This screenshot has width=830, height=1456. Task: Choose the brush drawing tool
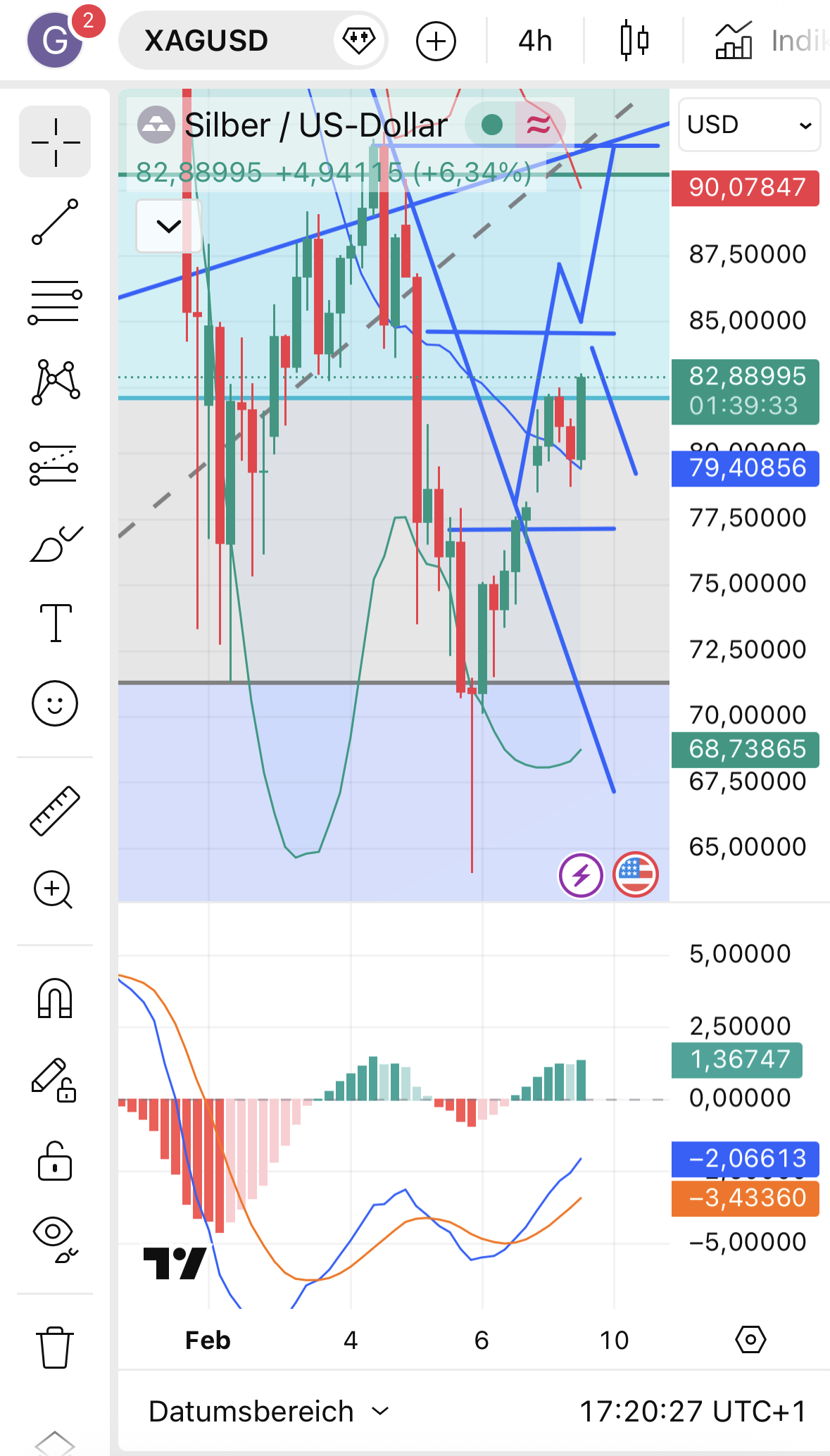(55, 544)
